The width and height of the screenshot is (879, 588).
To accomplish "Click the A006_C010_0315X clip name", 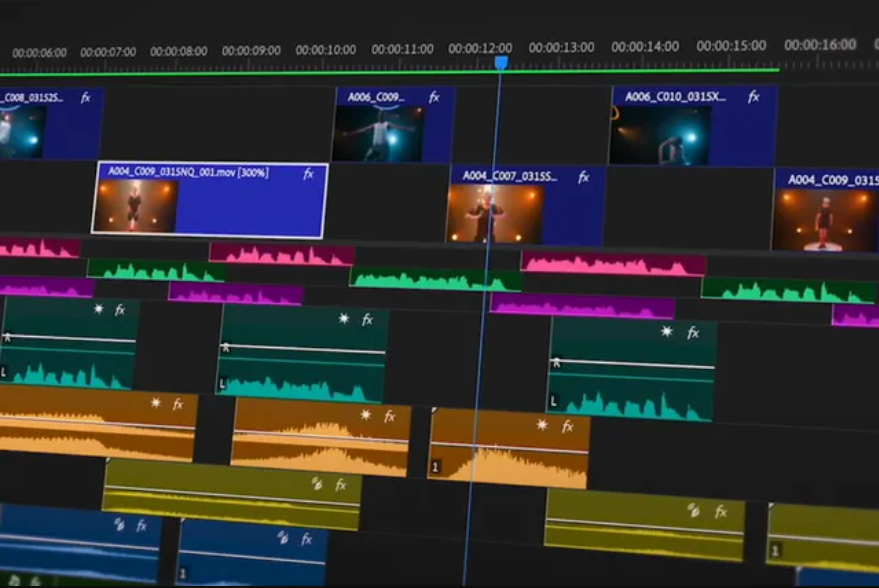I will click(675, 96).
